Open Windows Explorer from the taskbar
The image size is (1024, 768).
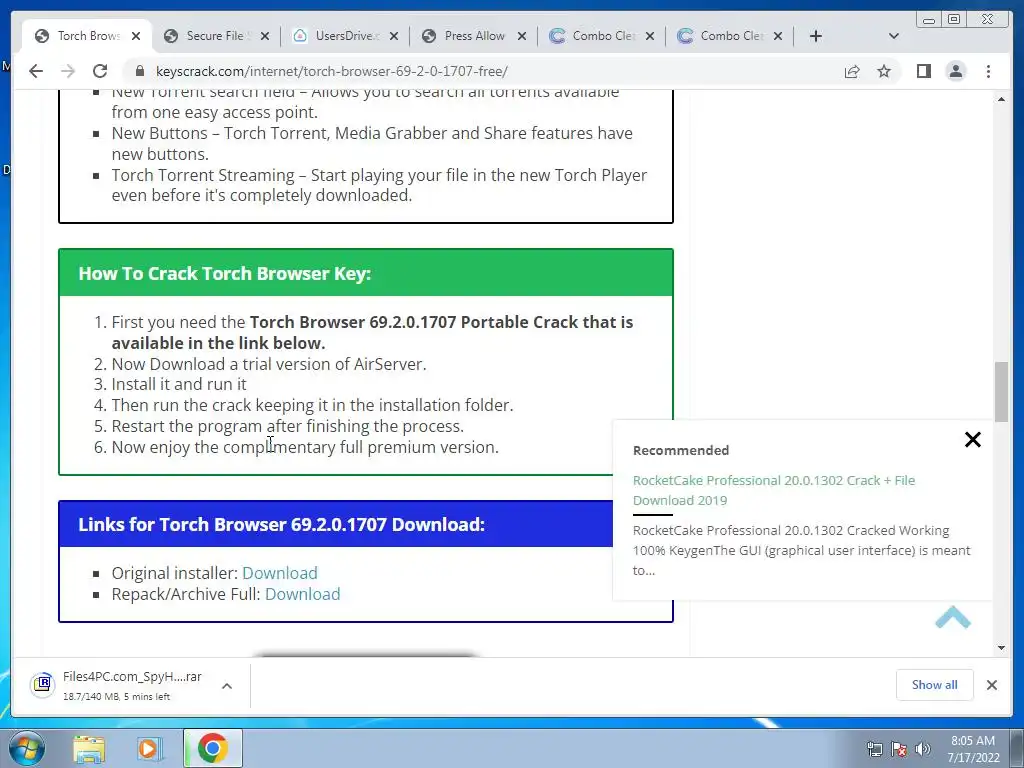89,748
